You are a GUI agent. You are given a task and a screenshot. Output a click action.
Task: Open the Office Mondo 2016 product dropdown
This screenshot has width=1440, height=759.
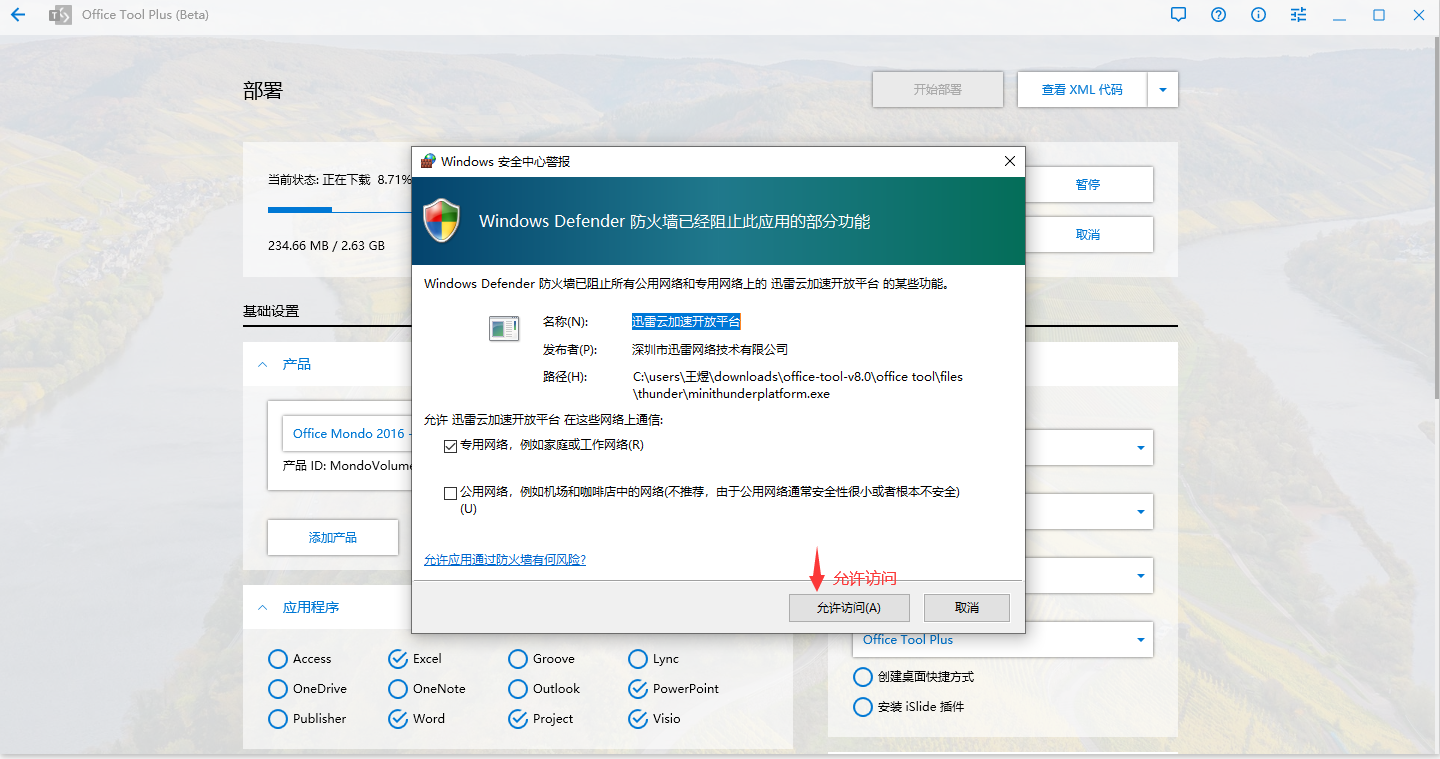tap(347, 434)
